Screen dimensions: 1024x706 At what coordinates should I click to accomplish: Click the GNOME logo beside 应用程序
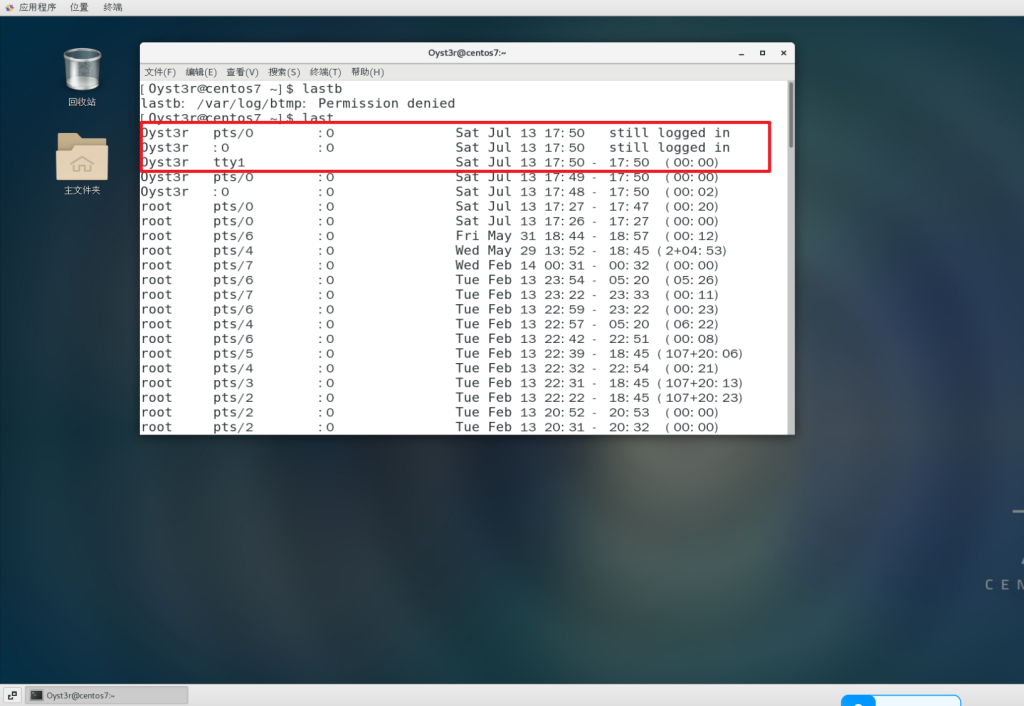point(9,7)
